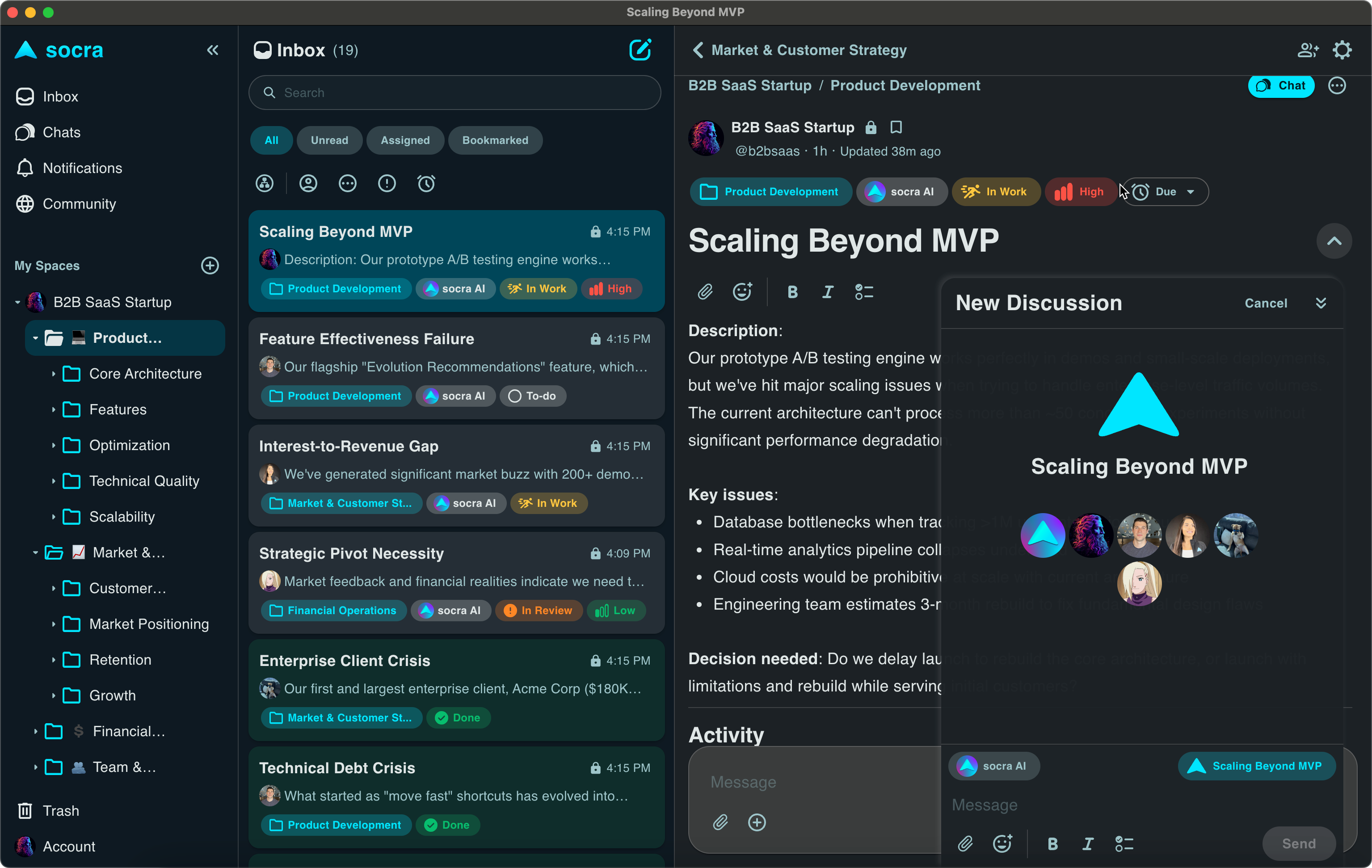The height and width of the screenshot is (868, 1372).
Task: Select the Bookmarked filter tab
Action: pos(495,140)
